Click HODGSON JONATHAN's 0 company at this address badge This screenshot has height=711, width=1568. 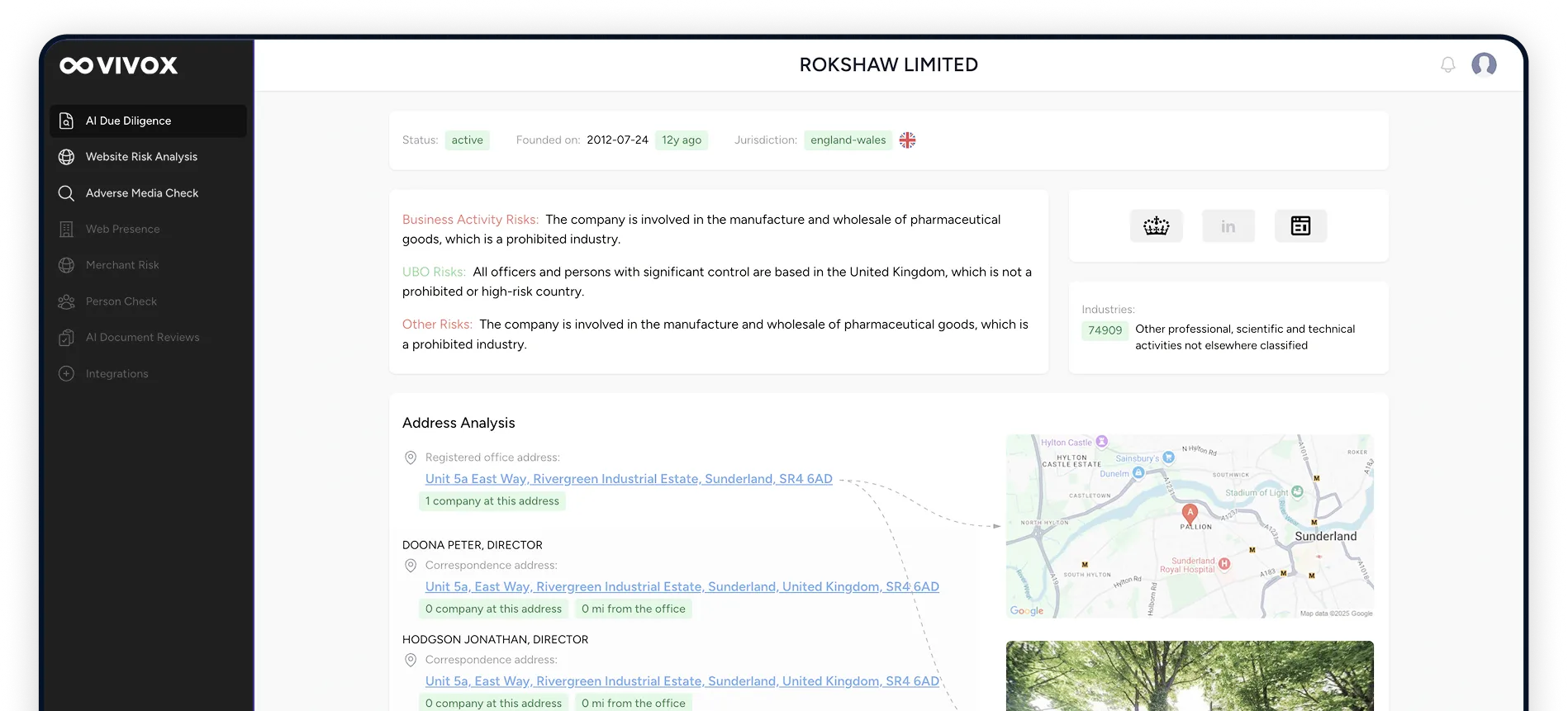tap(493, 704)
